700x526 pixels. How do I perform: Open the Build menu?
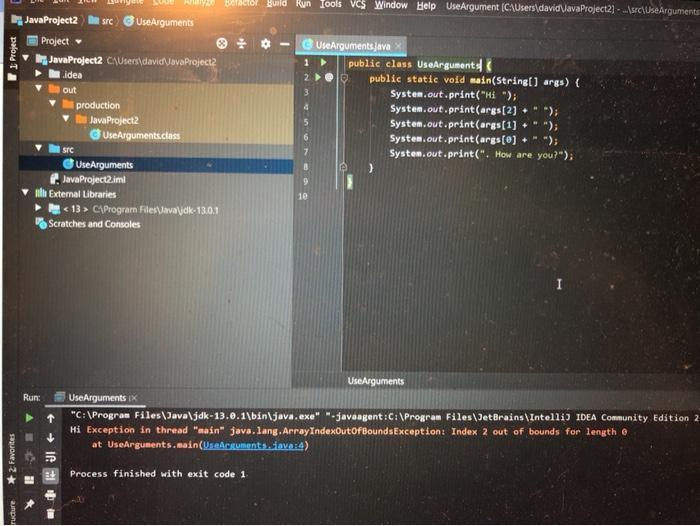[x=277, y=4]
